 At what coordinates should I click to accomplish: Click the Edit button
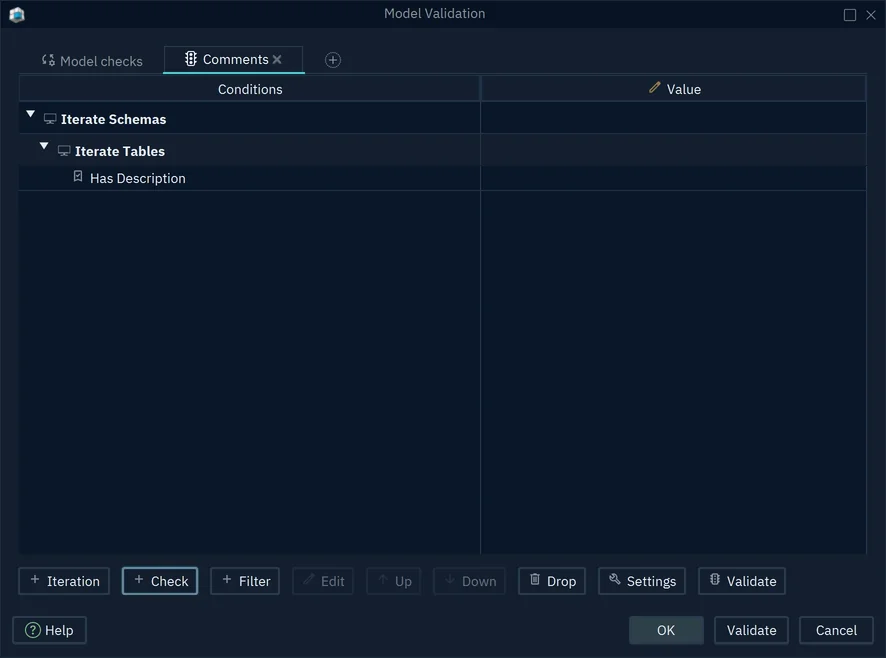(323, 581)
